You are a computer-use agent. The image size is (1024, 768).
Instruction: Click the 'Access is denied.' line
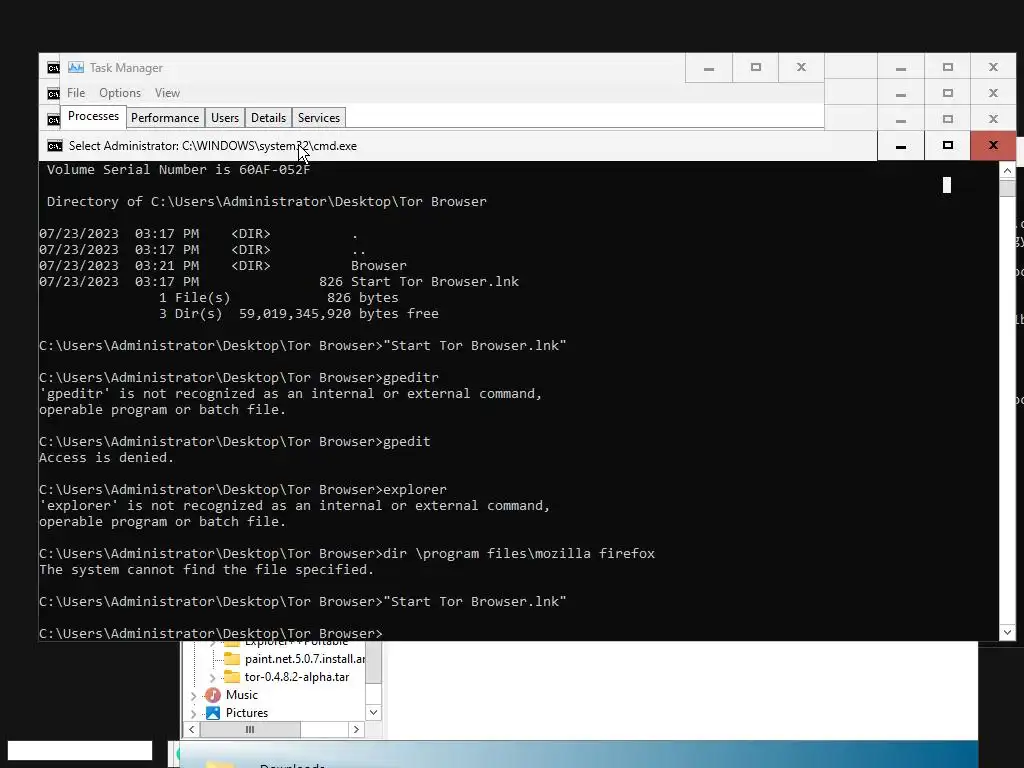106,458
